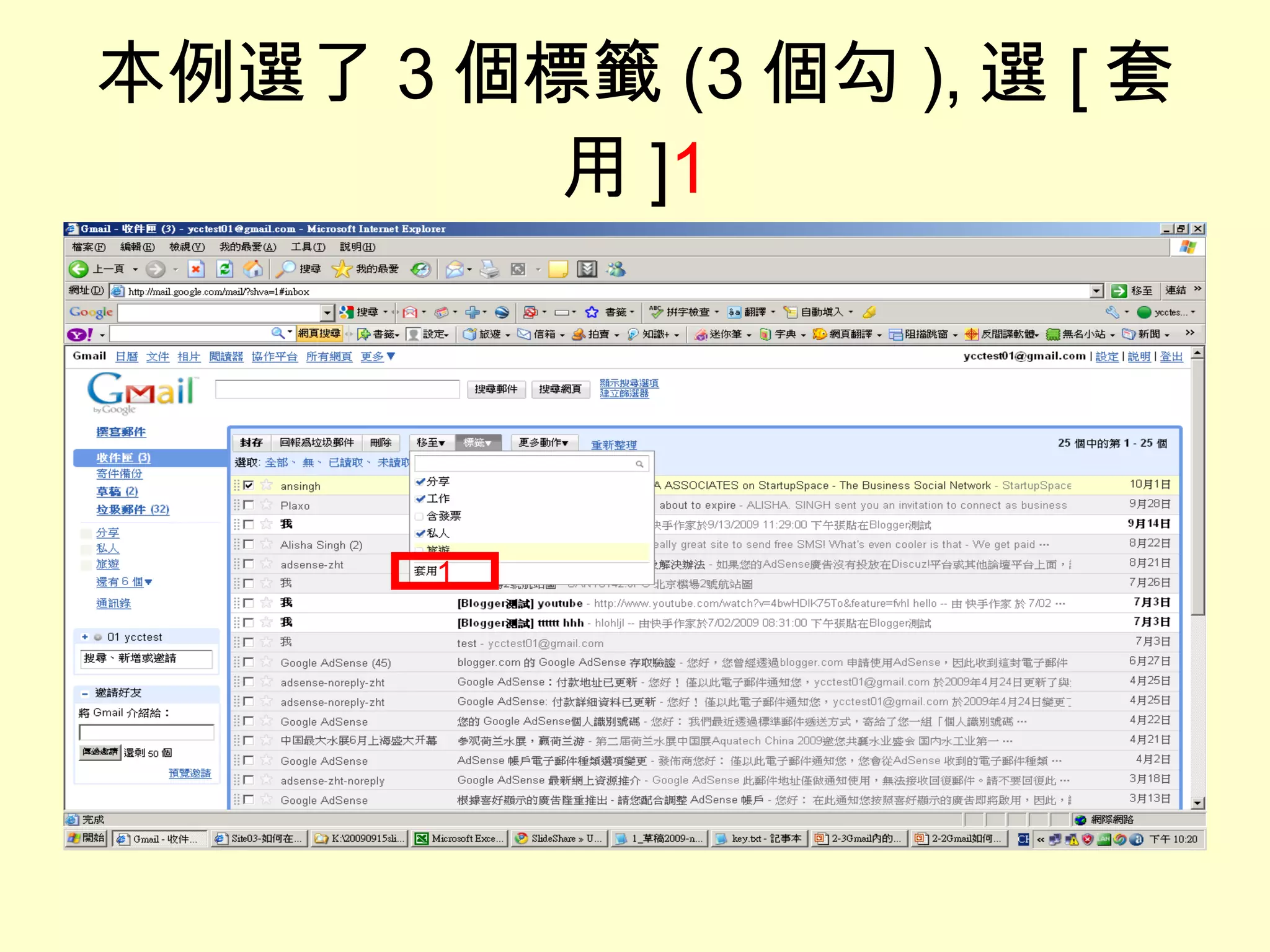This screenshot has height=952, width=1270.
Task: Open the 檔案(F) menu
Action: (x=89, y=247)
